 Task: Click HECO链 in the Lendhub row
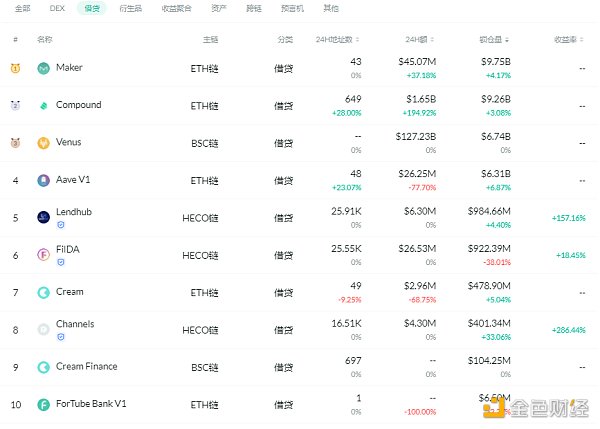point(200,218)
